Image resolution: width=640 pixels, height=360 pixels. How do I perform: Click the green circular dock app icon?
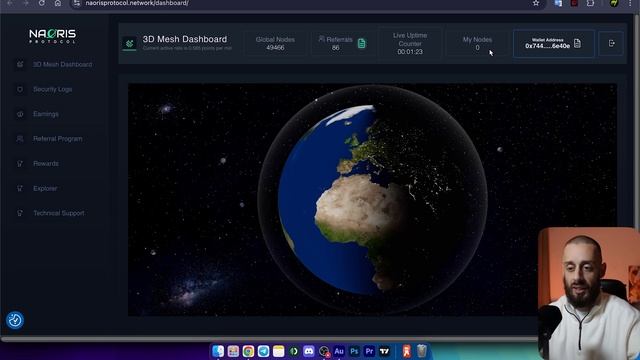(293, 351)
